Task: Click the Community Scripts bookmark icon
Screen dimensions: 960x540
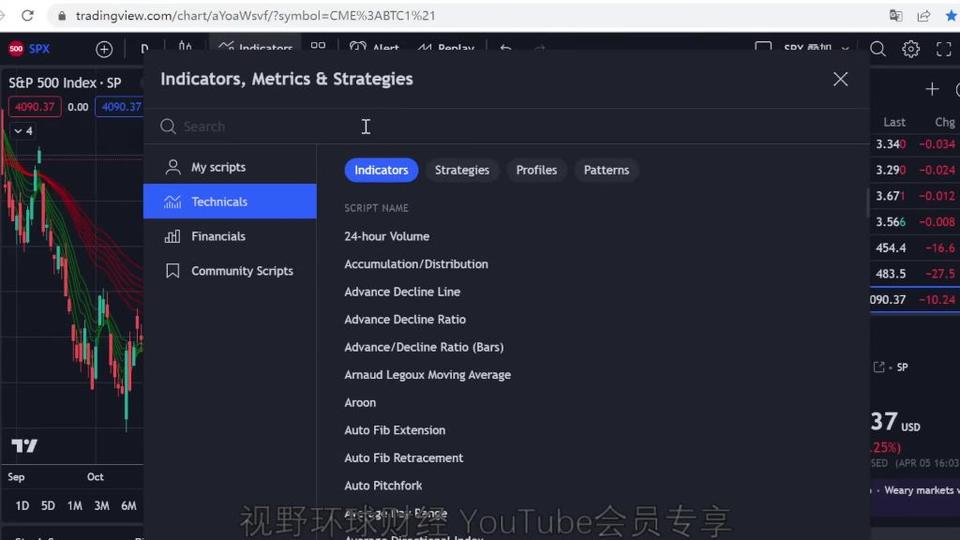Action: (x=173, y=271)
